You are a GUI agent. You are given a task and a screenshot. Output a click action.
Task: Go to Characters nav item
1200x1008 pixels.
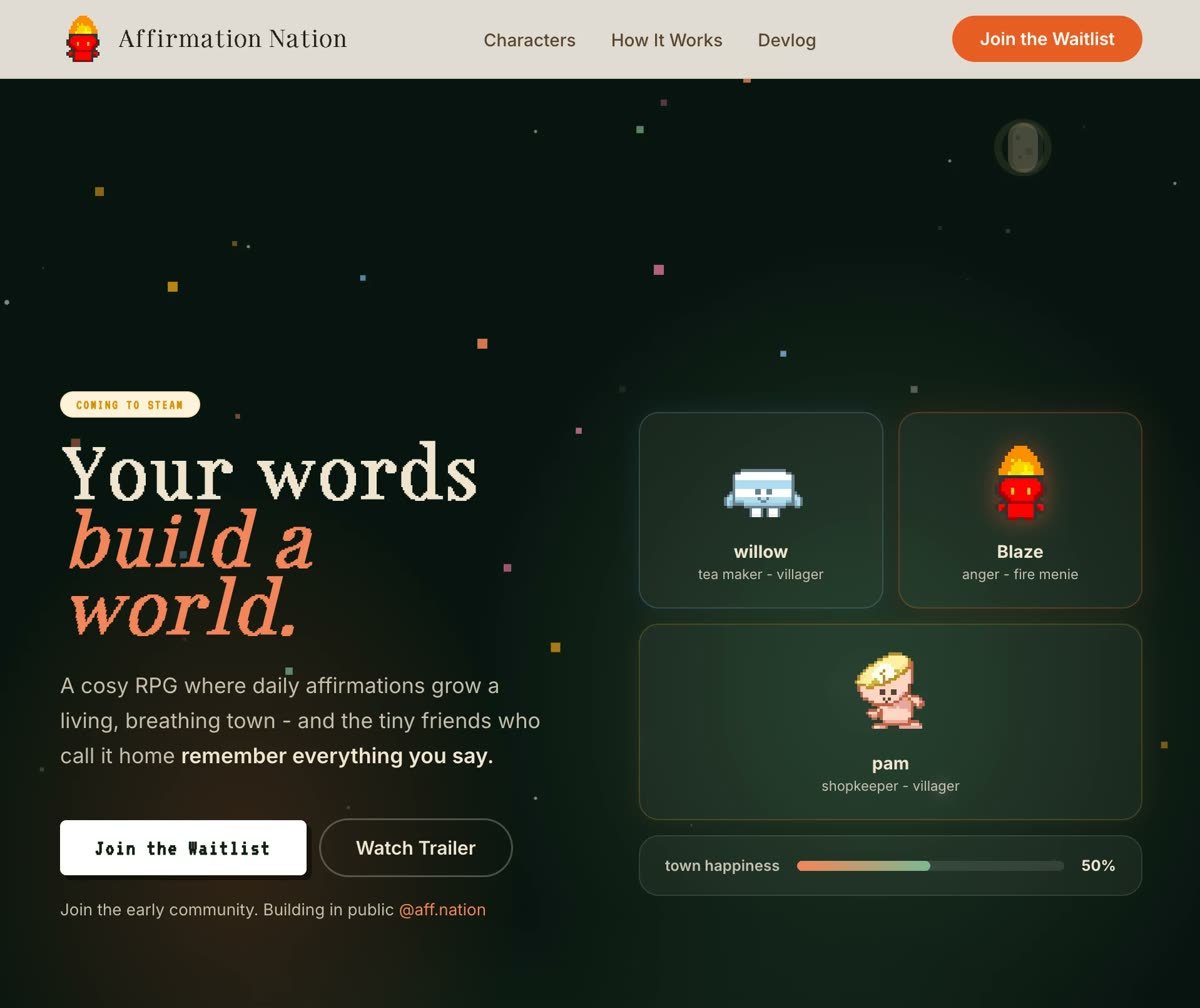pos(529,40)
